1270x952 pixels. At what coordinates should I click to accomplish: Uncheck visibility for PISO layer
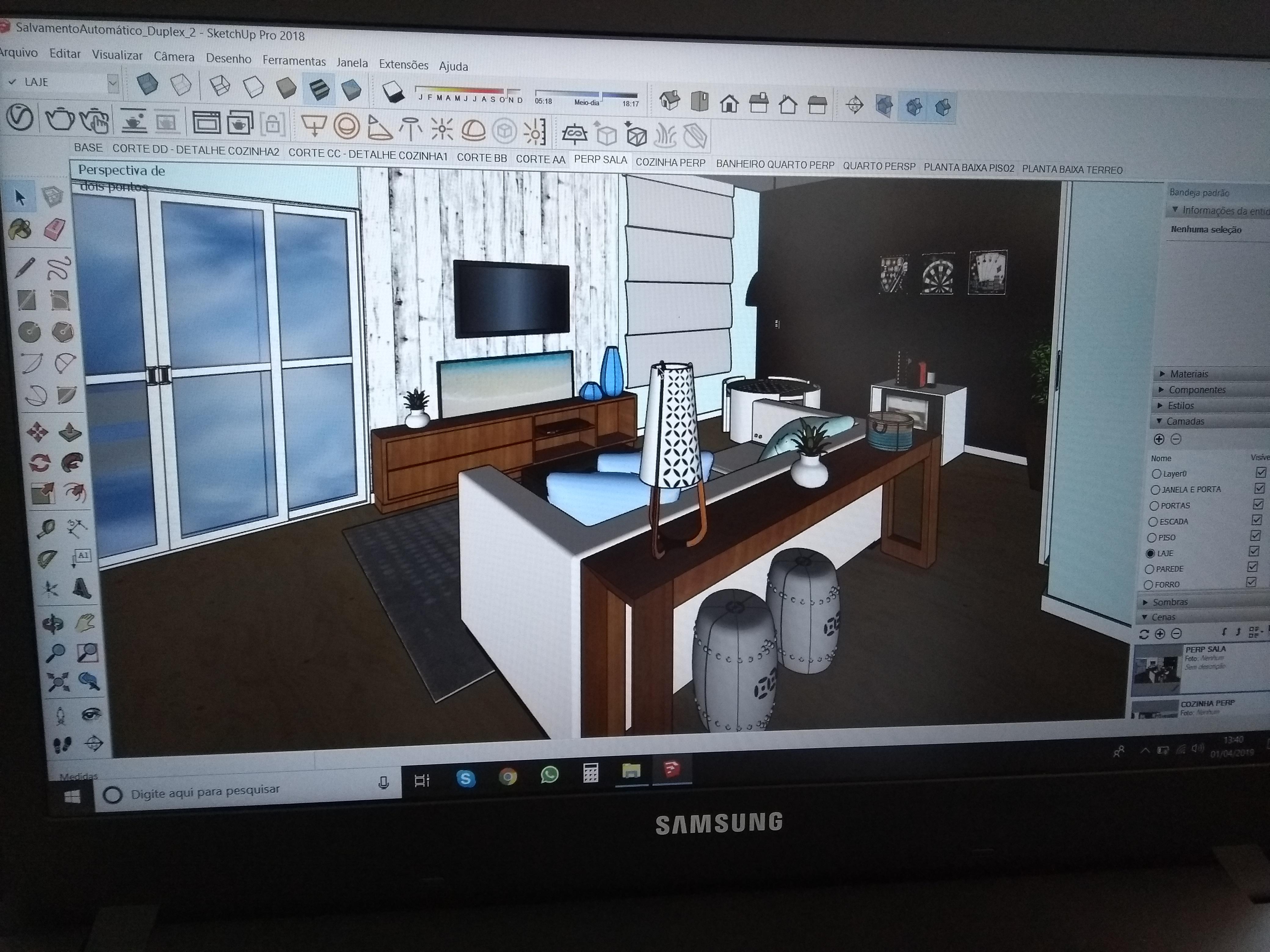1256,536
